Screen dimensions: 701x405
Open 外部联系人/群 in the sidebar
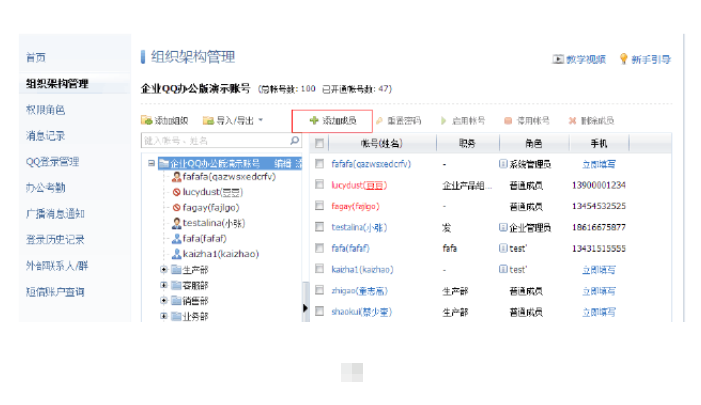click(57, 266)
